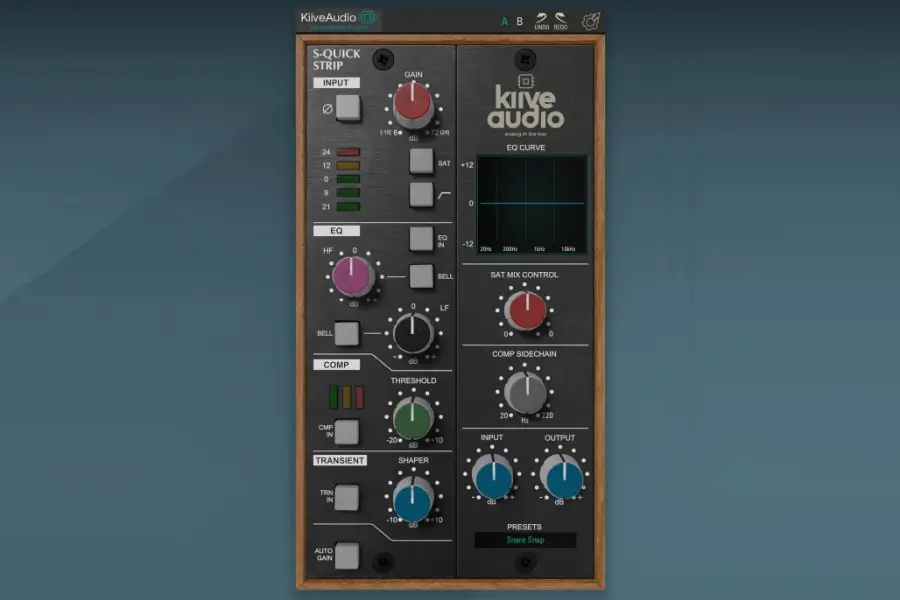The image size is (900, 600).
Task: Click the S-QUICK STRIP title
Action: coord(336,60)
